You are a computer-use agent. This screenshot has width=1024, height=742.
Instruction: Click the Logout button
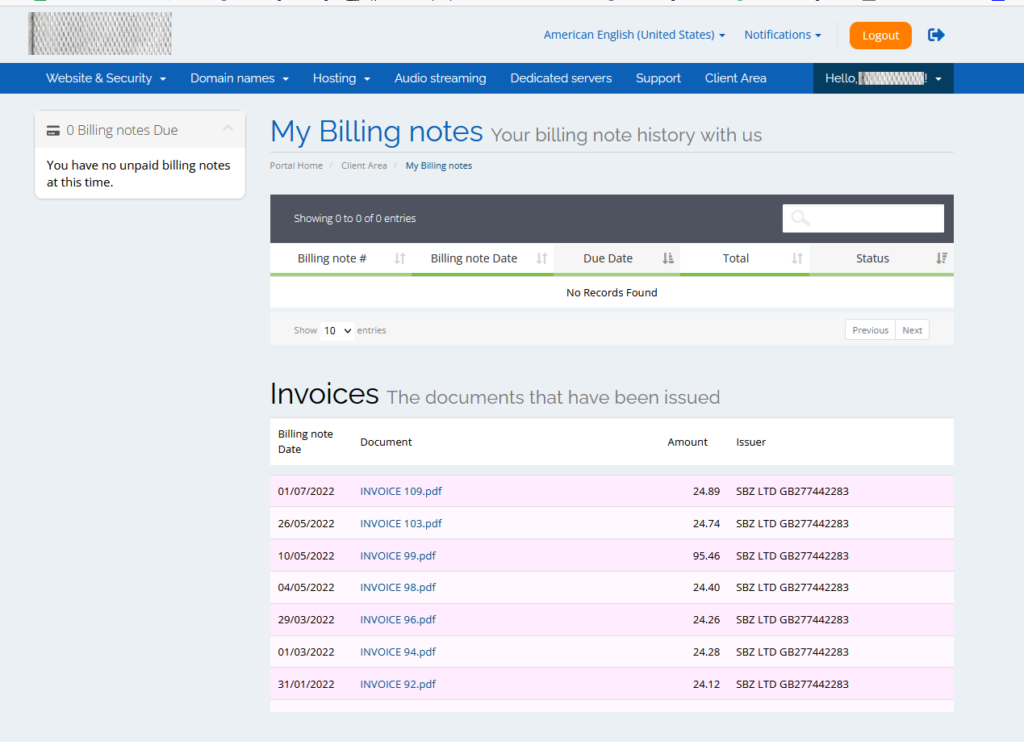pyautogui.click(x=880, y=34)
